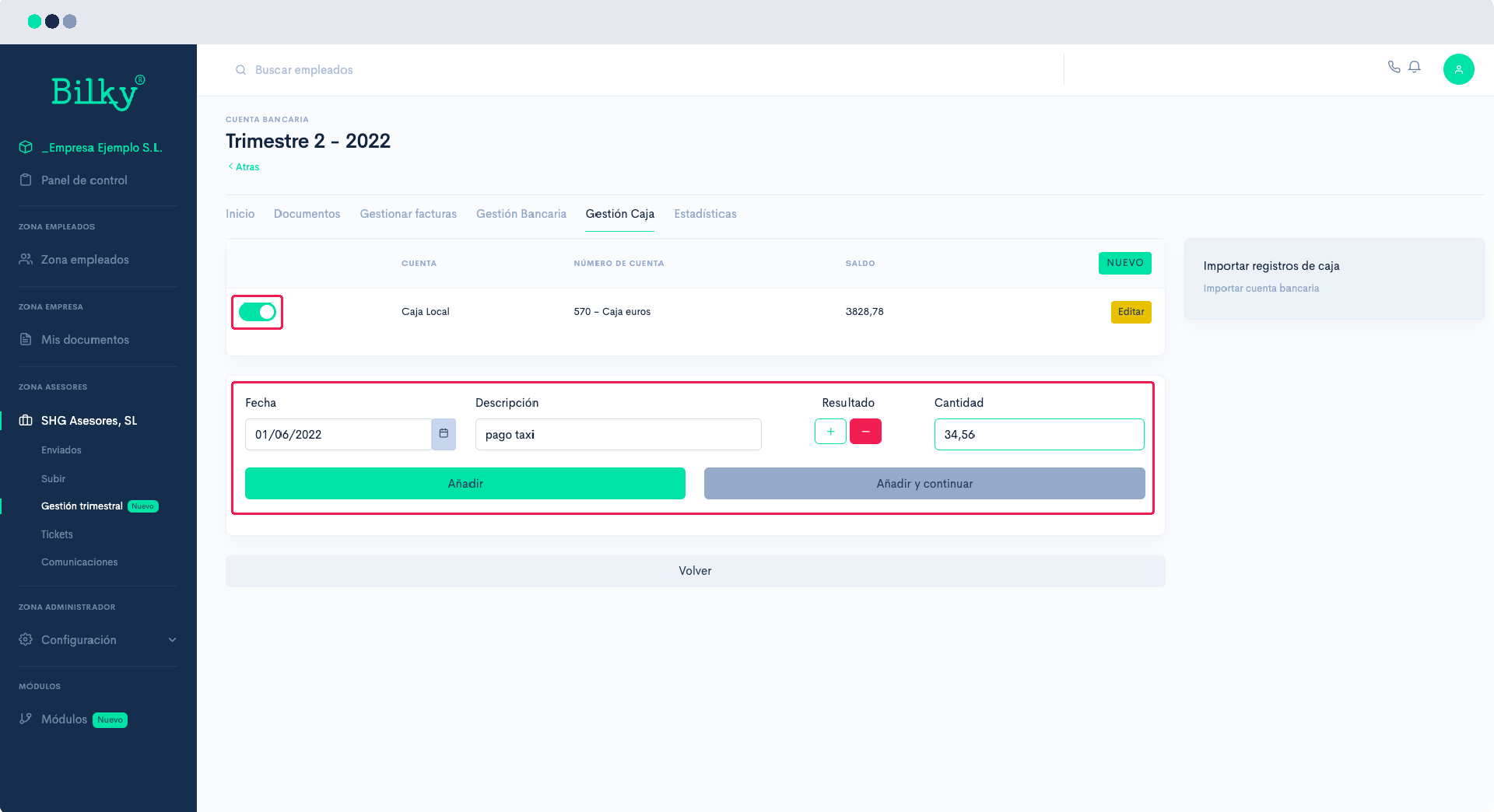Viewport: 1494px width, 812px height.
Task: Select the red minus result button
Action: 865,432
